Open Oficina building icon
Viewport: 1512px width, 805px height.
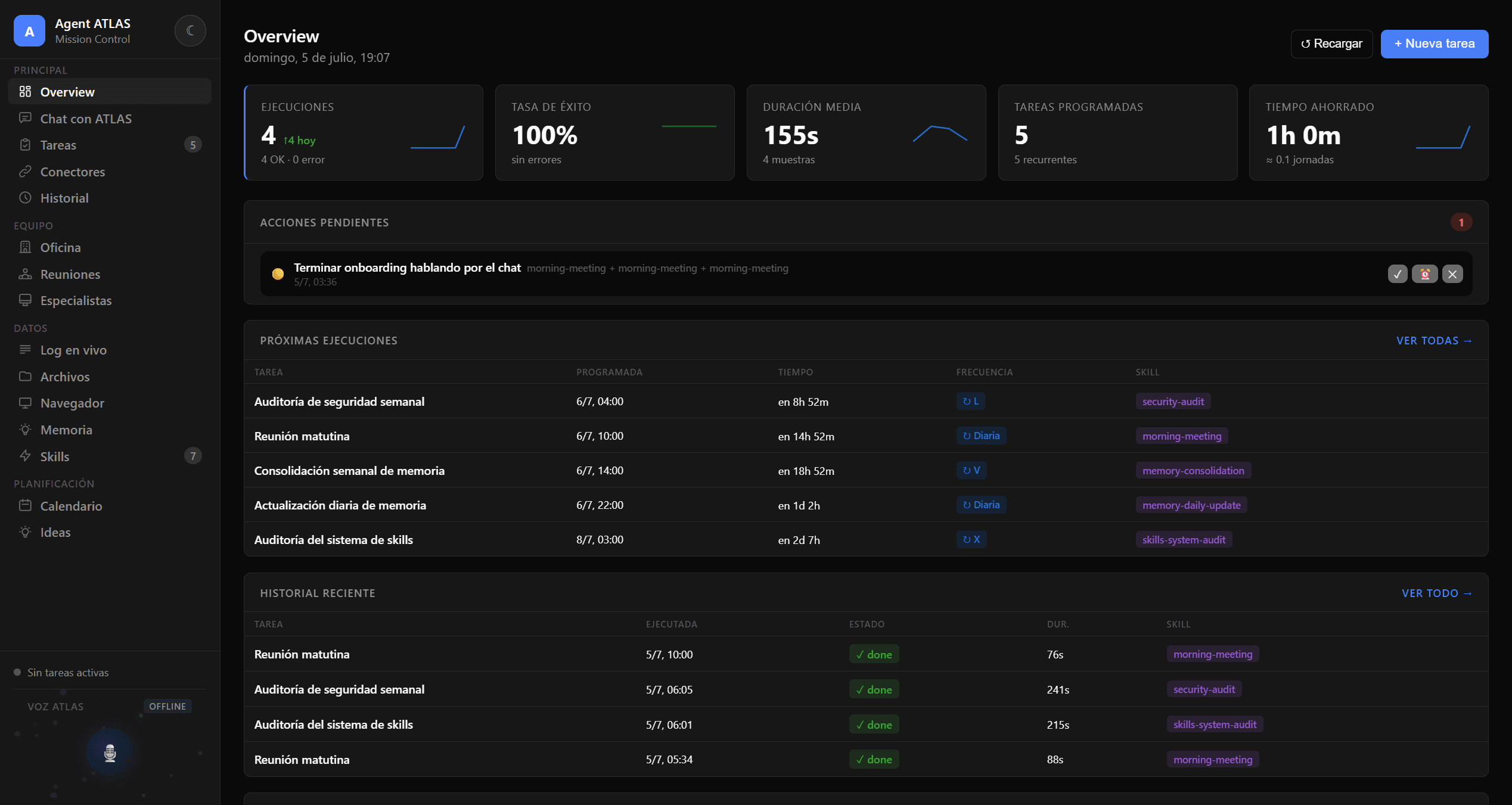(25, 247)
